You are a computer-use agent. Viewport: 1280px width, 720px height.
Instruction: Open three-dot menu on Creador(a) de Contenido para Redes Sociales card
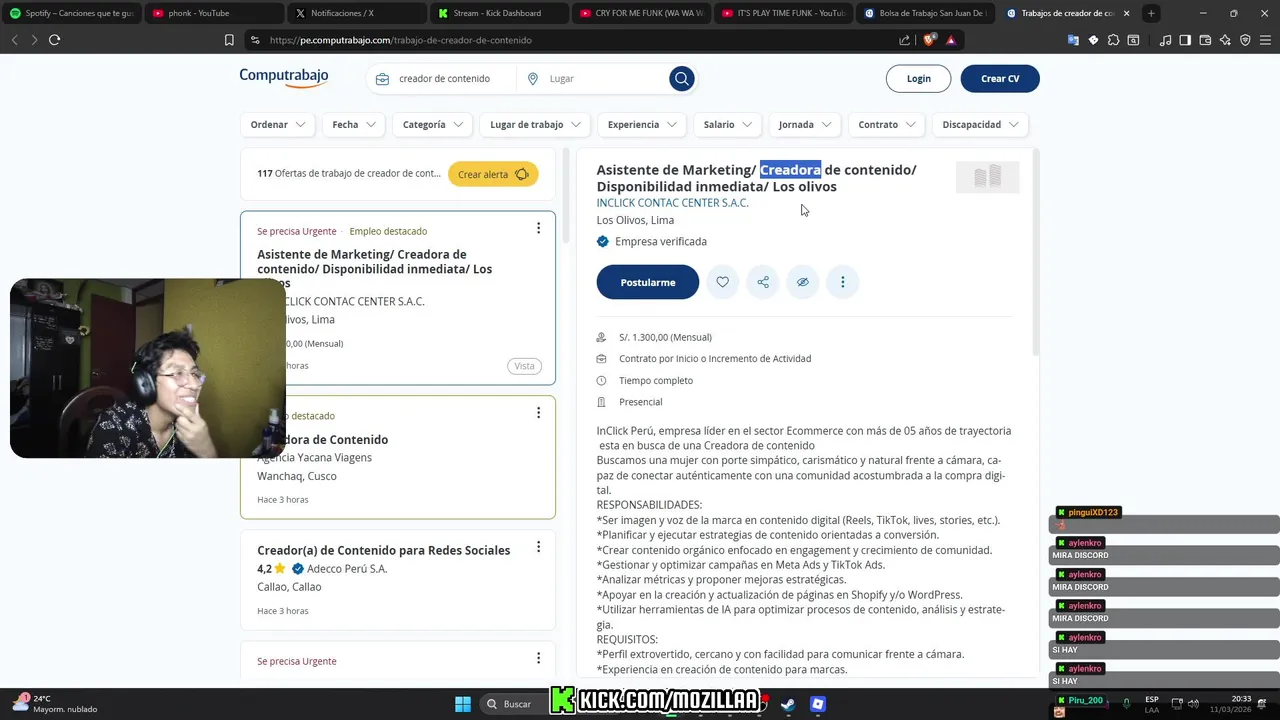(538, 547)
